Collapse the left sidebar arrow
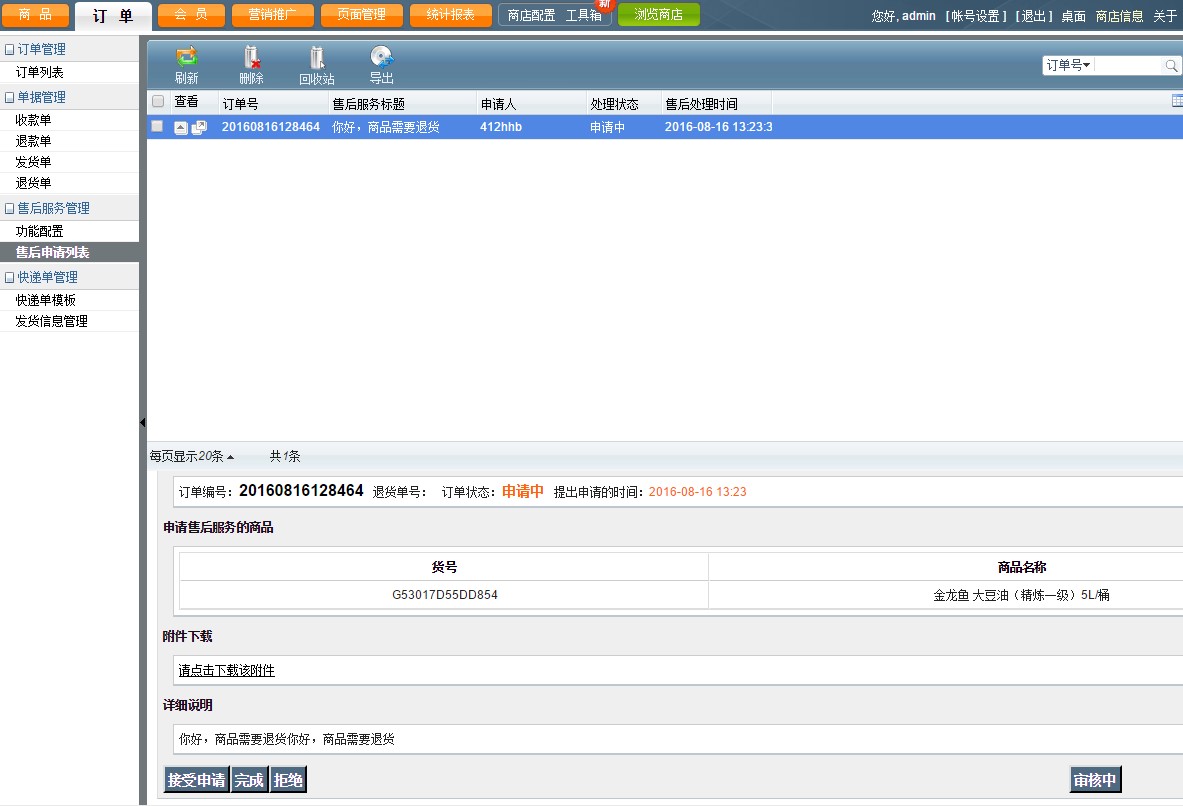The height and width of the screenshot is (806, 1183). pos(142,423)
